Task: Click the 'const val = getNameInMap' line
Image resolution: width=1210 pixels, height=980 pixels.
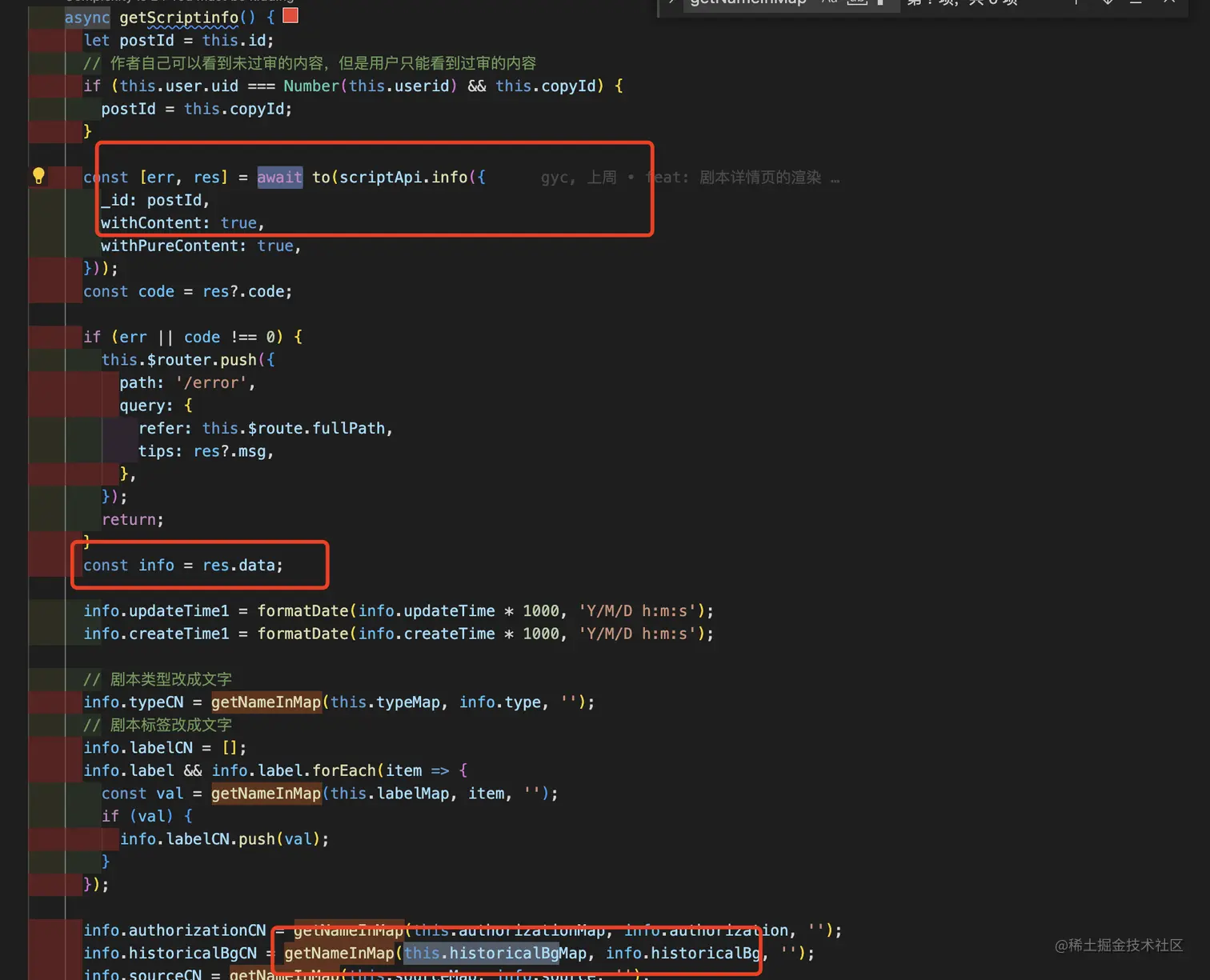Action: (x=330, y=794)
